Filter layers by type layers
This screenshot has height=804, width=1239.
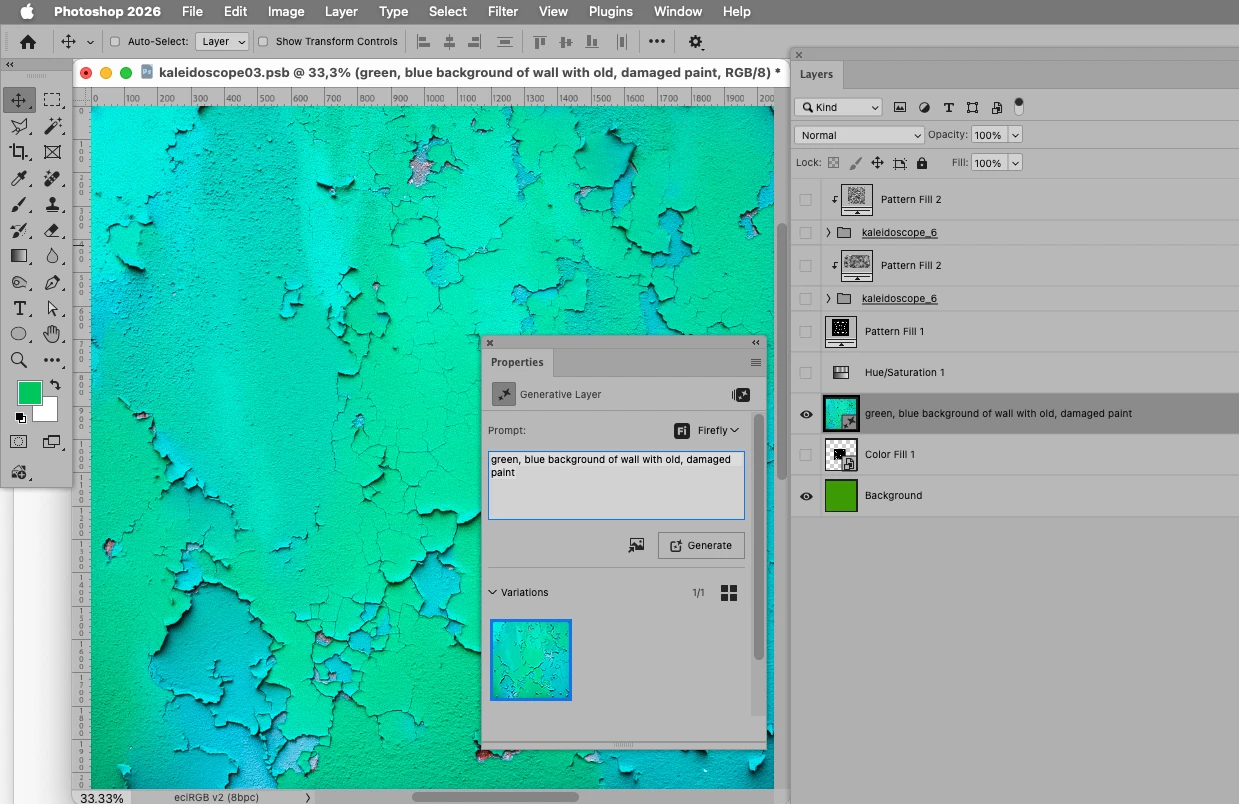pos(948,107)
